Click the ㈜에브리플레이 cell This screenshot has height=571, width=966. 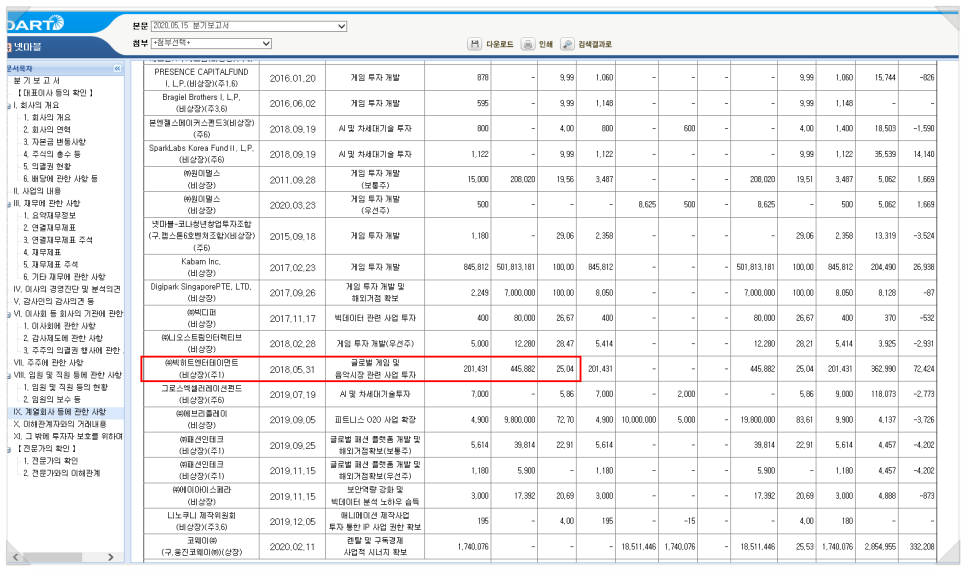click(201, 419)
